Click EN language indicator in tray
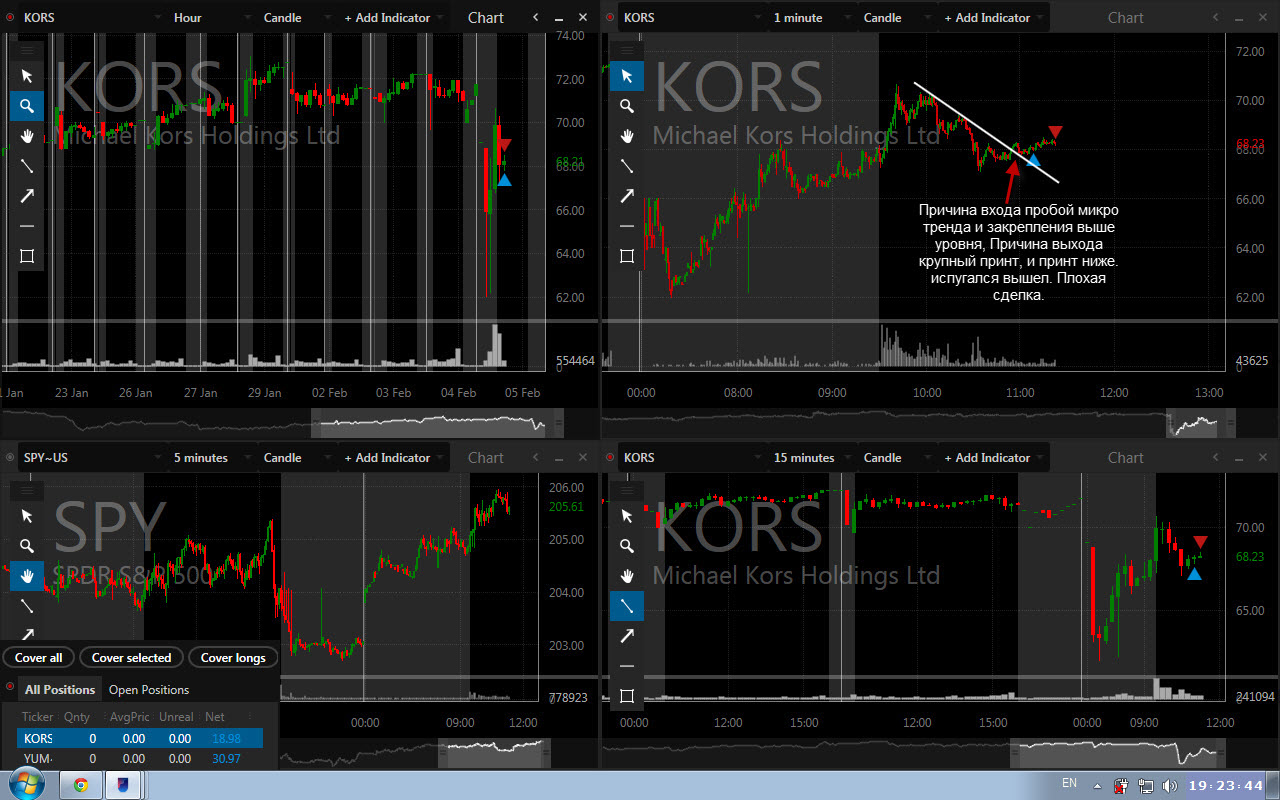Screen dimensions: 1280x800 [x=1069, y=783]
